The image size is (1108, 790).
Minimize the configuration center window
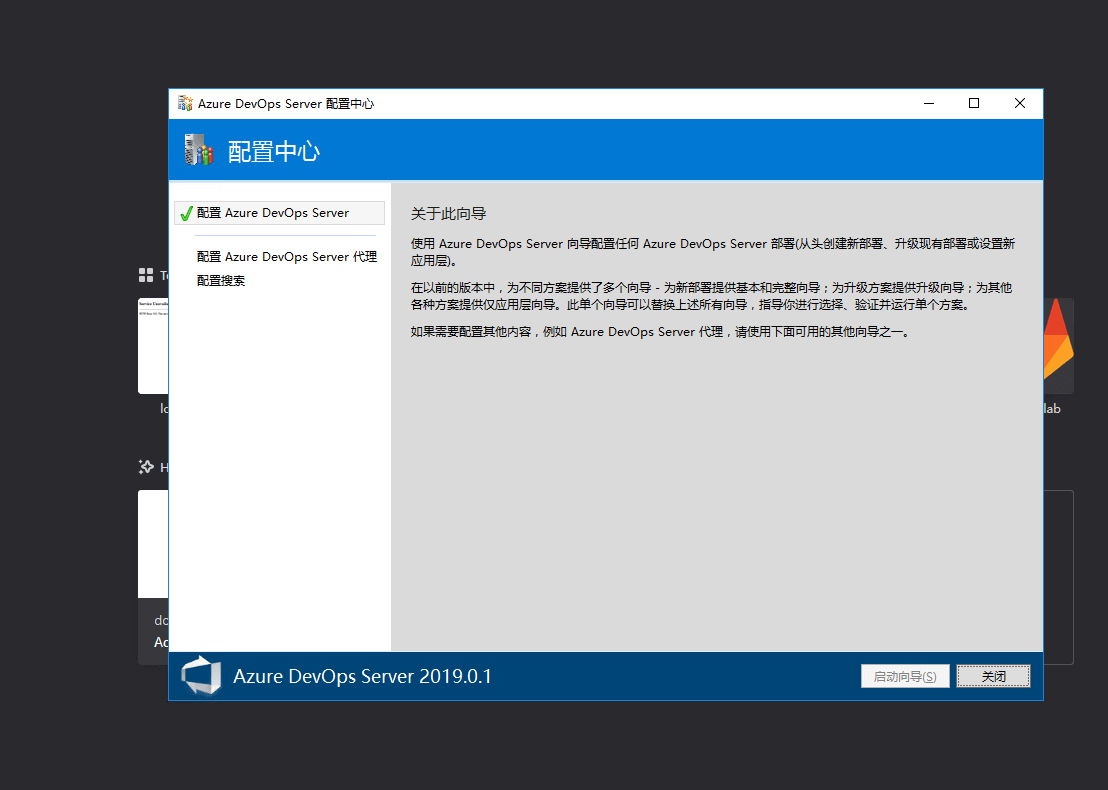tap(929, 103)
